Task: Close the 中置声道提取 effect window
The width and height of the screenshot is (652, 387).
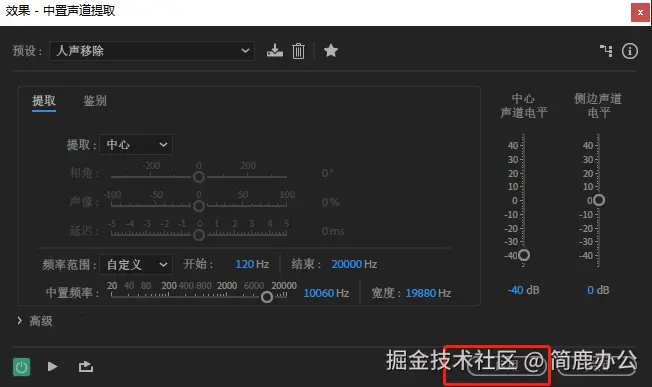Action: [640, 12]
